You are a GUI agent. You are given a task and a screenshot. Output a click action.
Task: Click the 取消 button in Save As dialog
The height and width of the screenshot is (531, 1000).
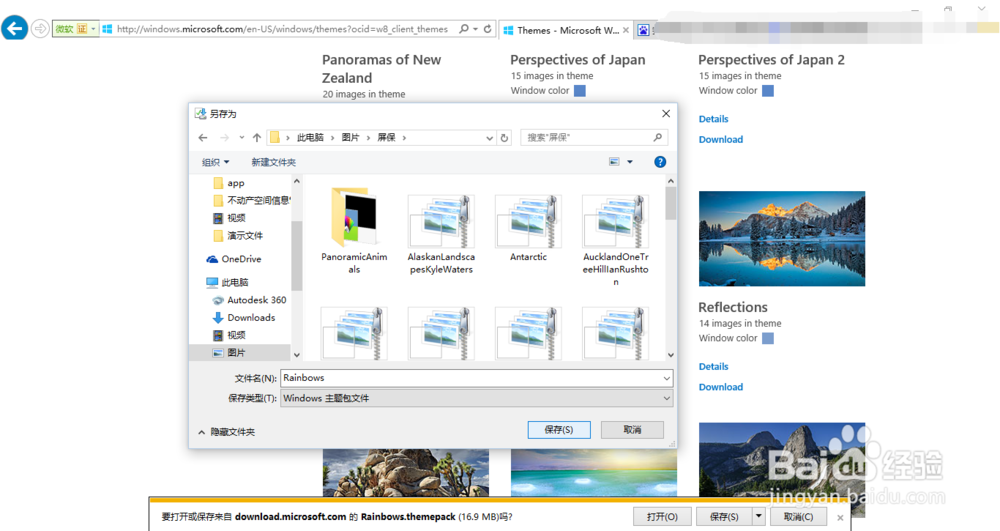point(632,430)
